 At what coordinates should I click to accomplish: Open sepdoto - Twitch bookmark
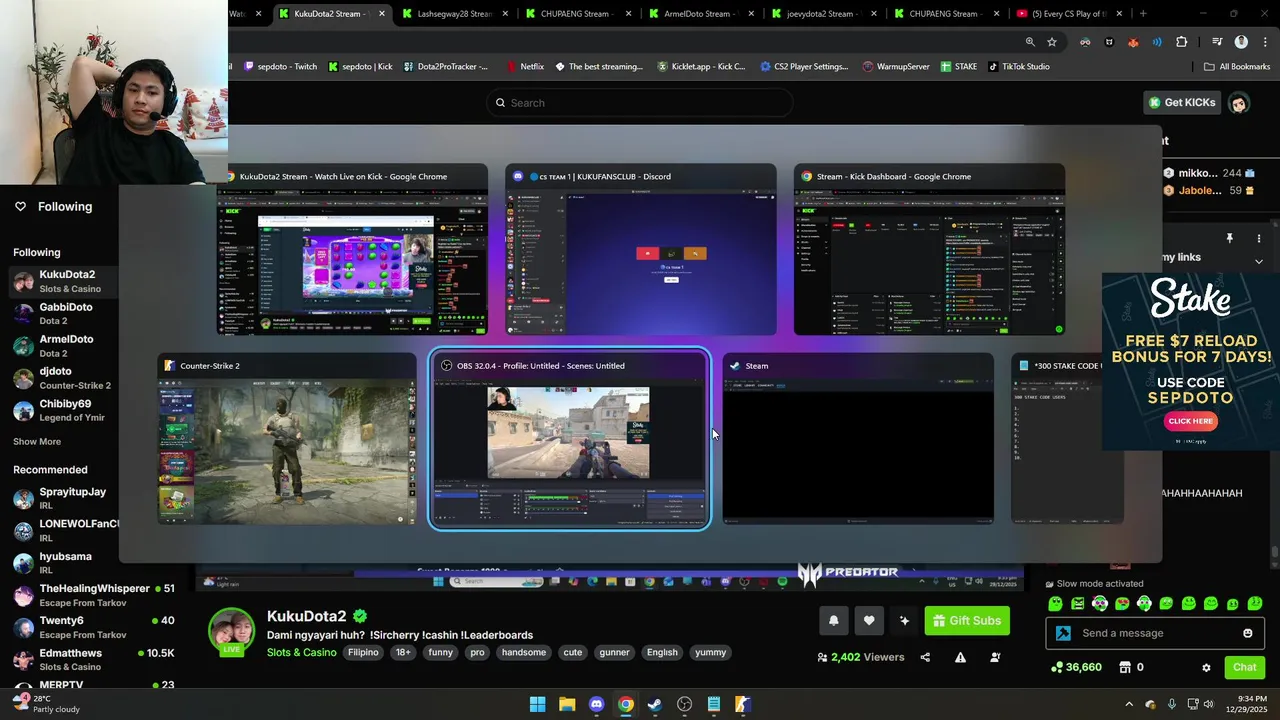(280, 66)
